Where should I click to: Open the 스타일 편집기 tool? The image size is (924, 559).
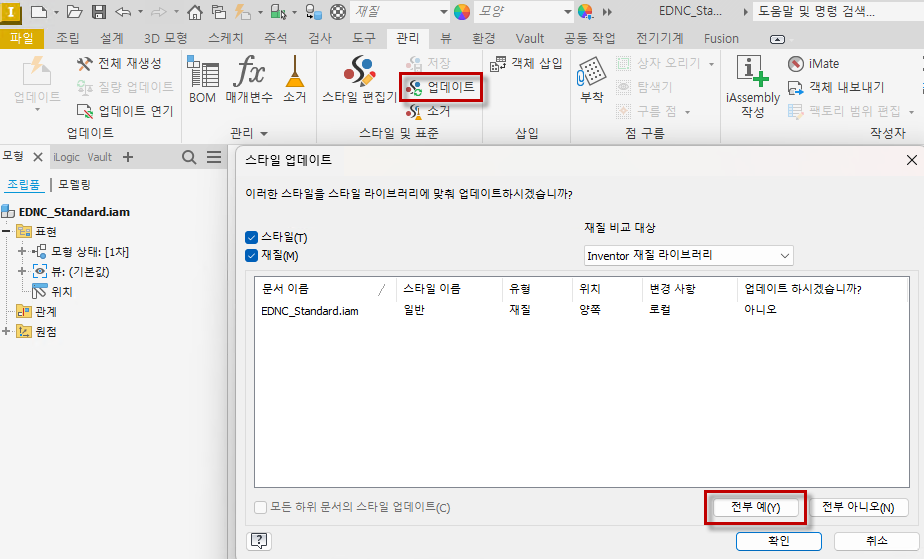pos(359,79)
